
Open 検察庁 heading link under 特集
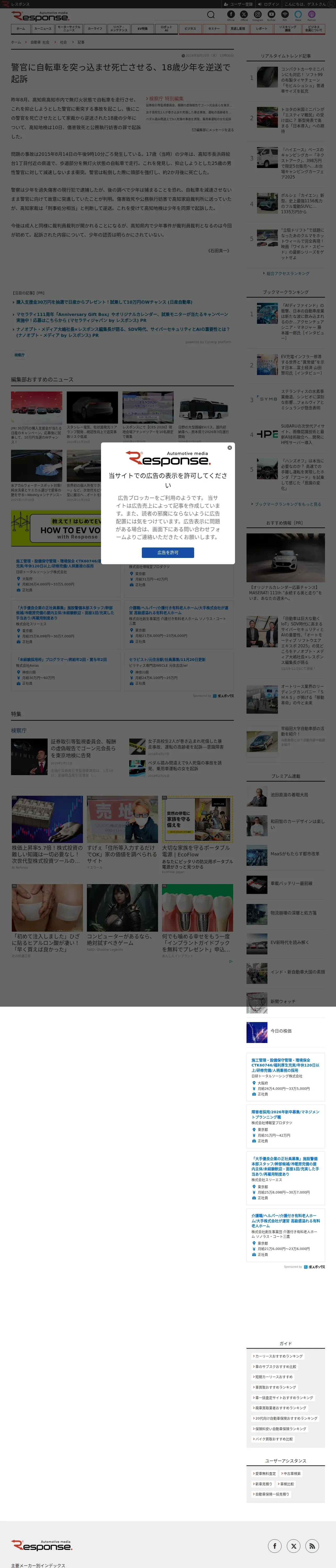tap(18, 730)
